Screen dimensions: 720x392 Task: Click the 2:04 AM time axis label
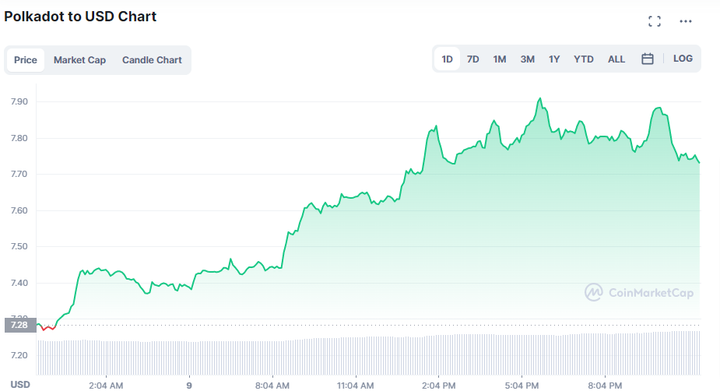106,386
